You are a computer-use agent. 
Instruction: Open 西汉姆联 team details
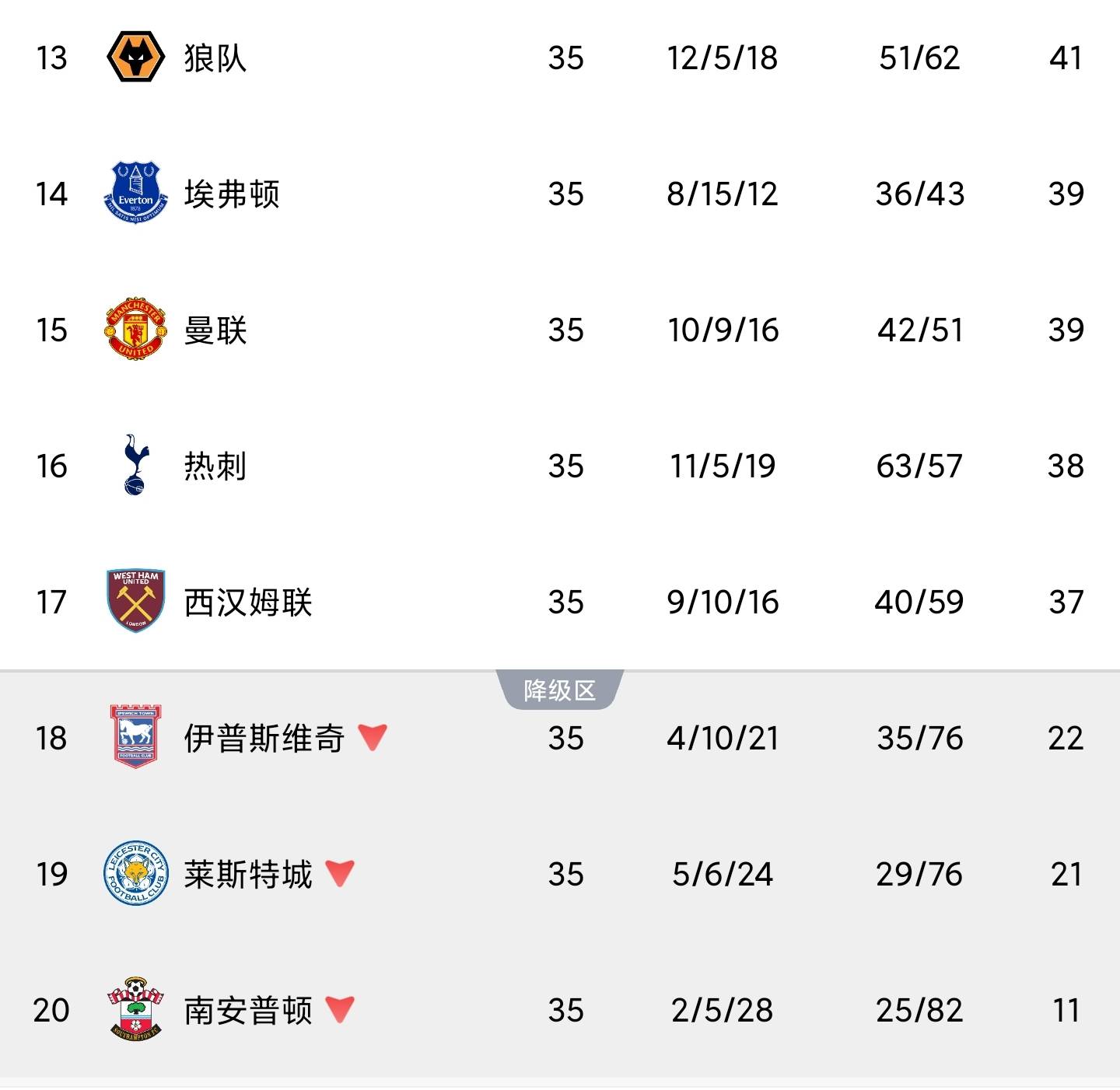[248, 603]
